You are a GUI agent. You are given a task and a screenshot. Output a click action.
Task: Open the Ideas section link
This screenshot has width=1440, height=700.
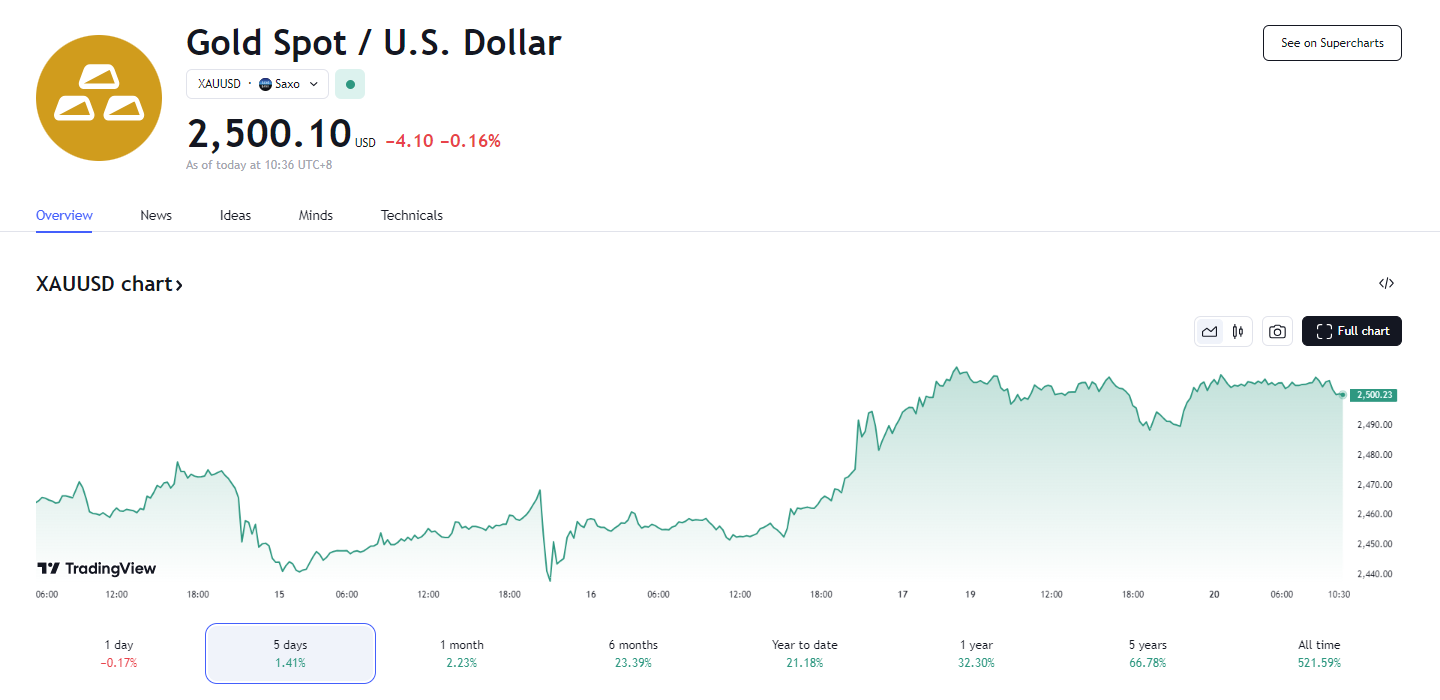pyautogui.click(x=235, y=215)
